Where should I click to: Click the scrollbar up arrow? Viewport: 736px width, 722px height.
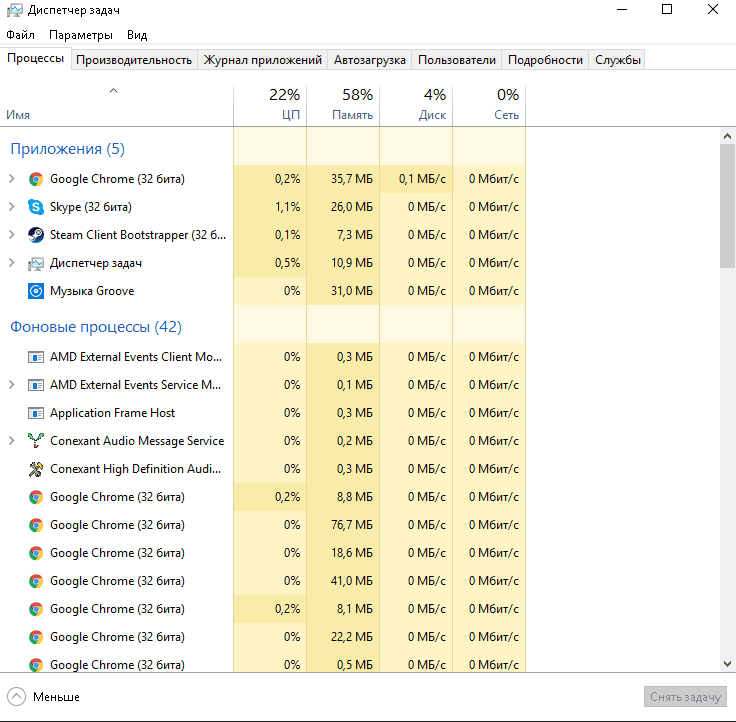pyautogui.click(x=728, y=137)
